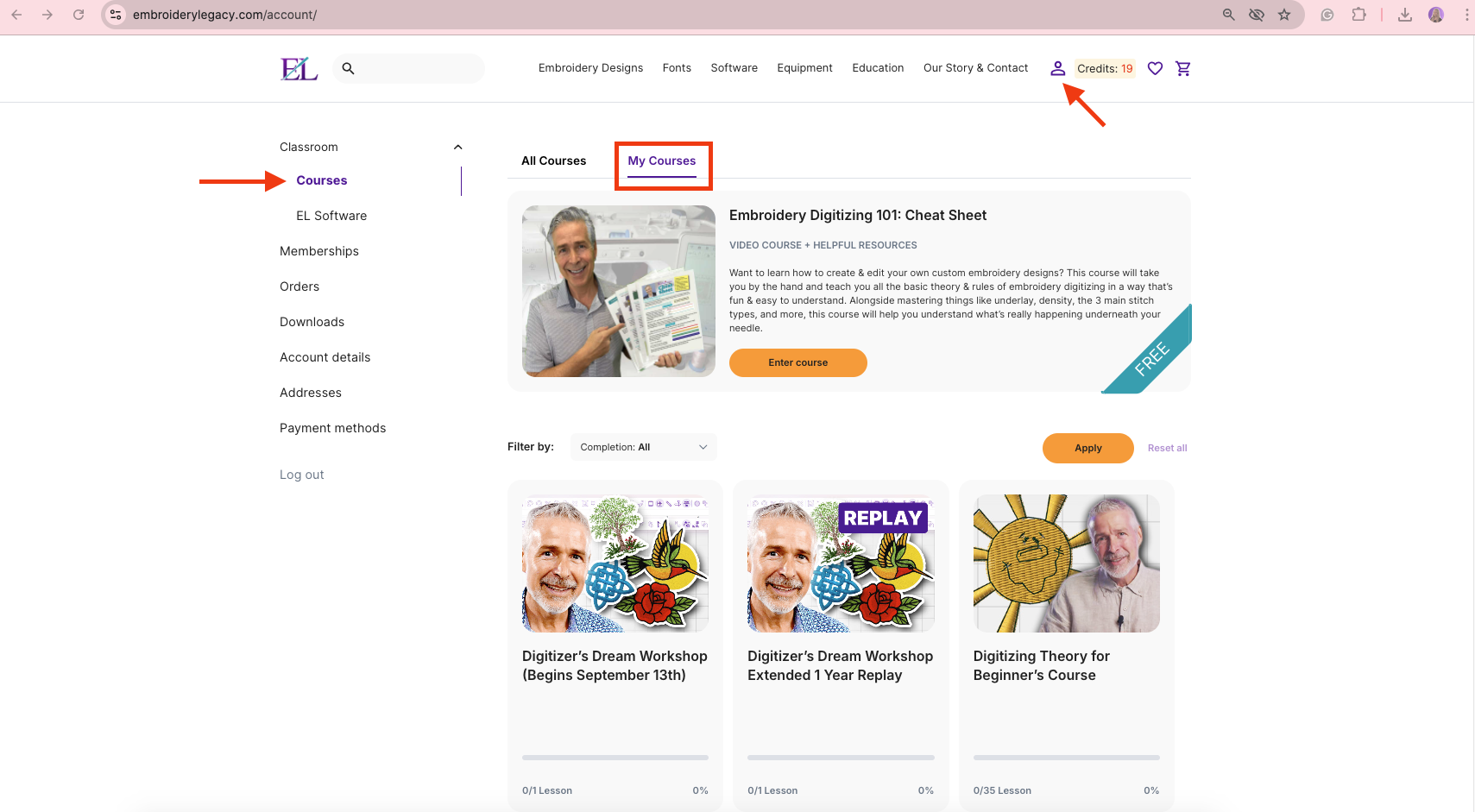The width and height of the screenshot is (1475, 812).
Task: Open Account details in sidebar
Action: tap(325, 357)
